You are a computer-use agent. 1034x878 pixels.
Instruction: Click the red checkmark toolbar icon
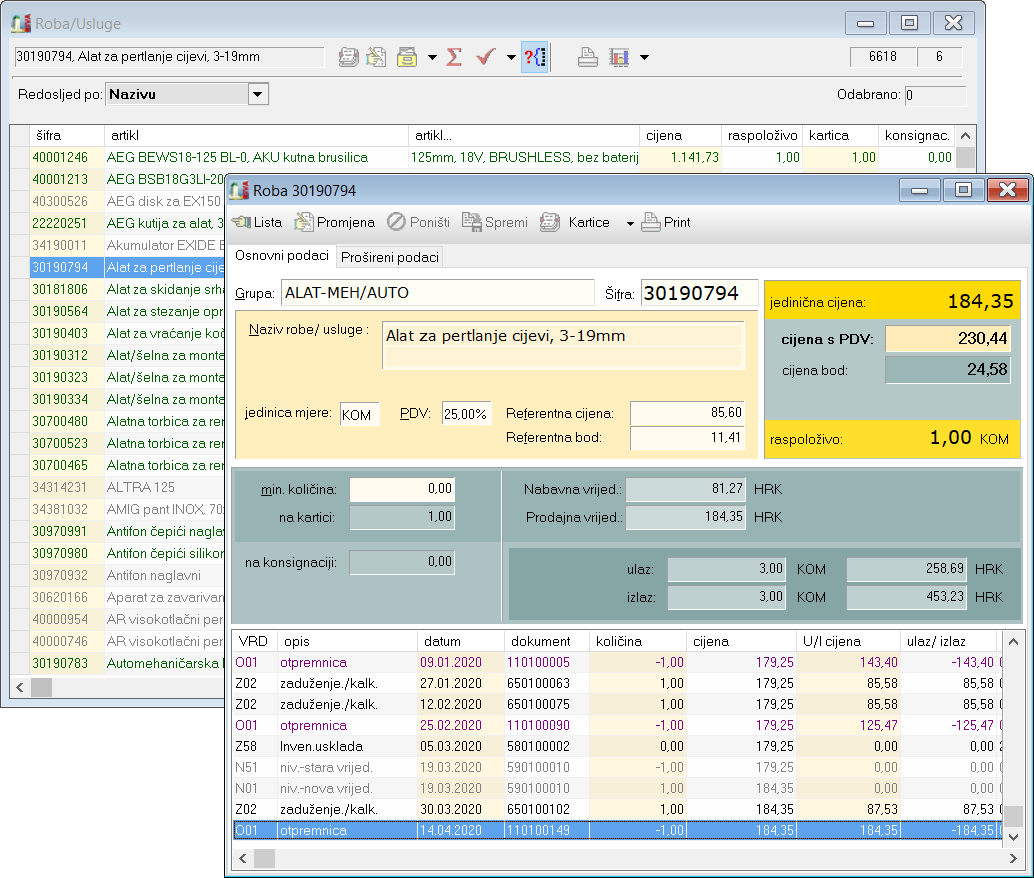coord(486,57)
